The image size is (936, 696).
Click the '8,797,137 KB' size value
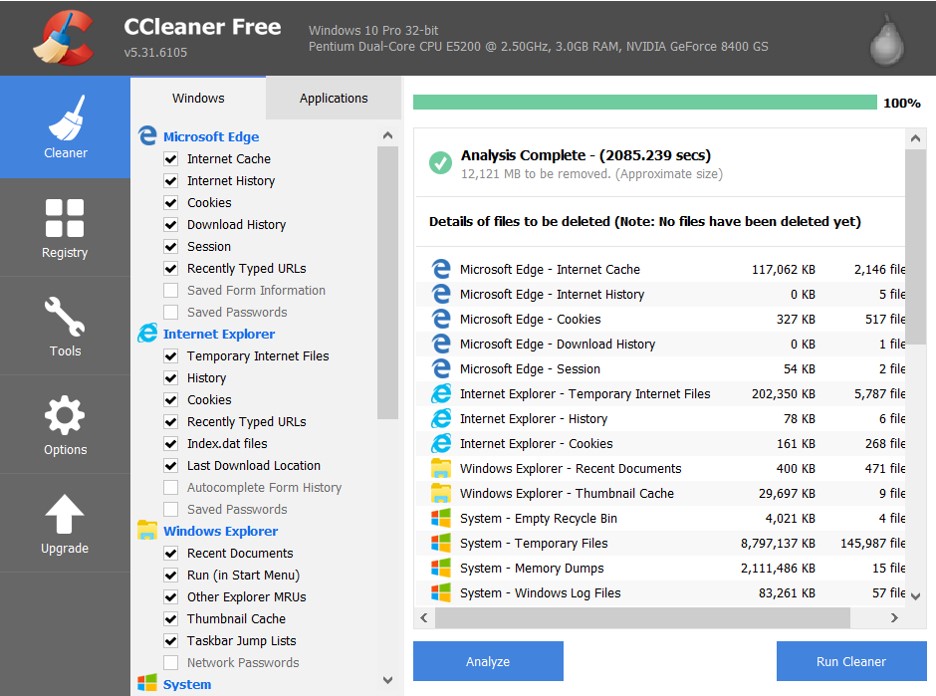pyautogui.click(x=778, y=543)
